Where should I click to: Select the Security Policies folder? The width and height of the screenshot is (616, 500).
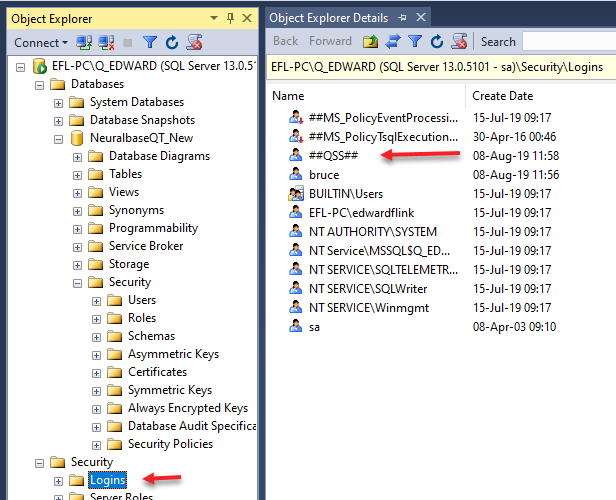[x=170, y=444]
